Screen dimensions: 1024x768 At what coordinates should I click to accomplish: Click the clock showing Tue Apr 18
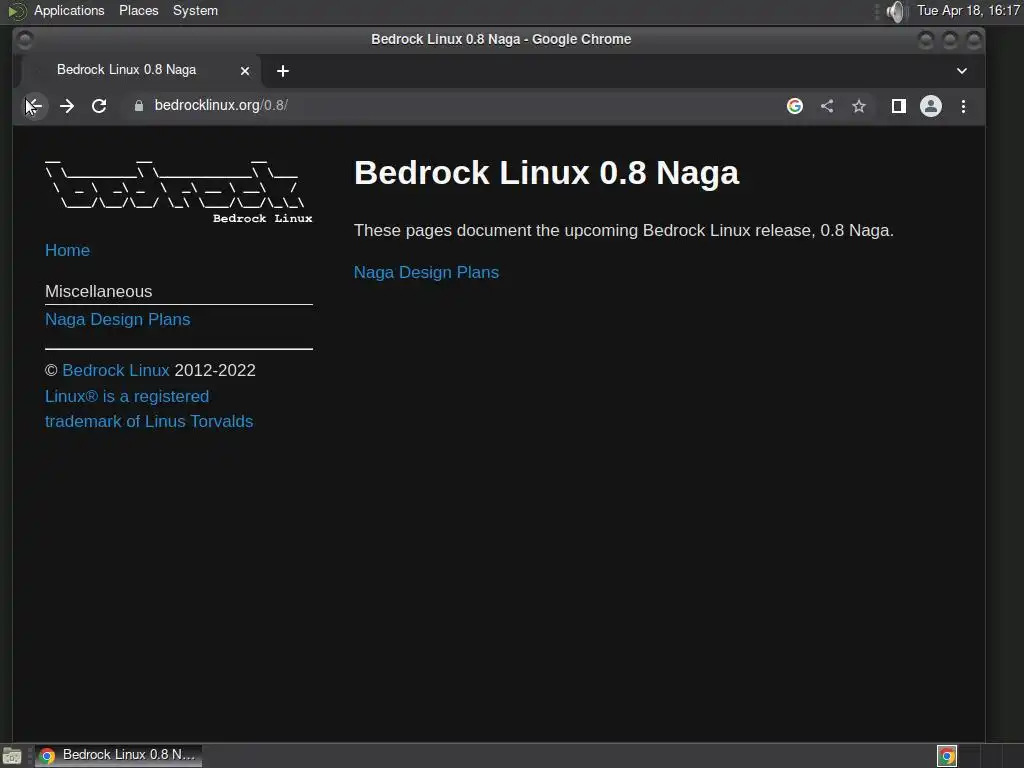pyautogui.click(x=968, y=10)
